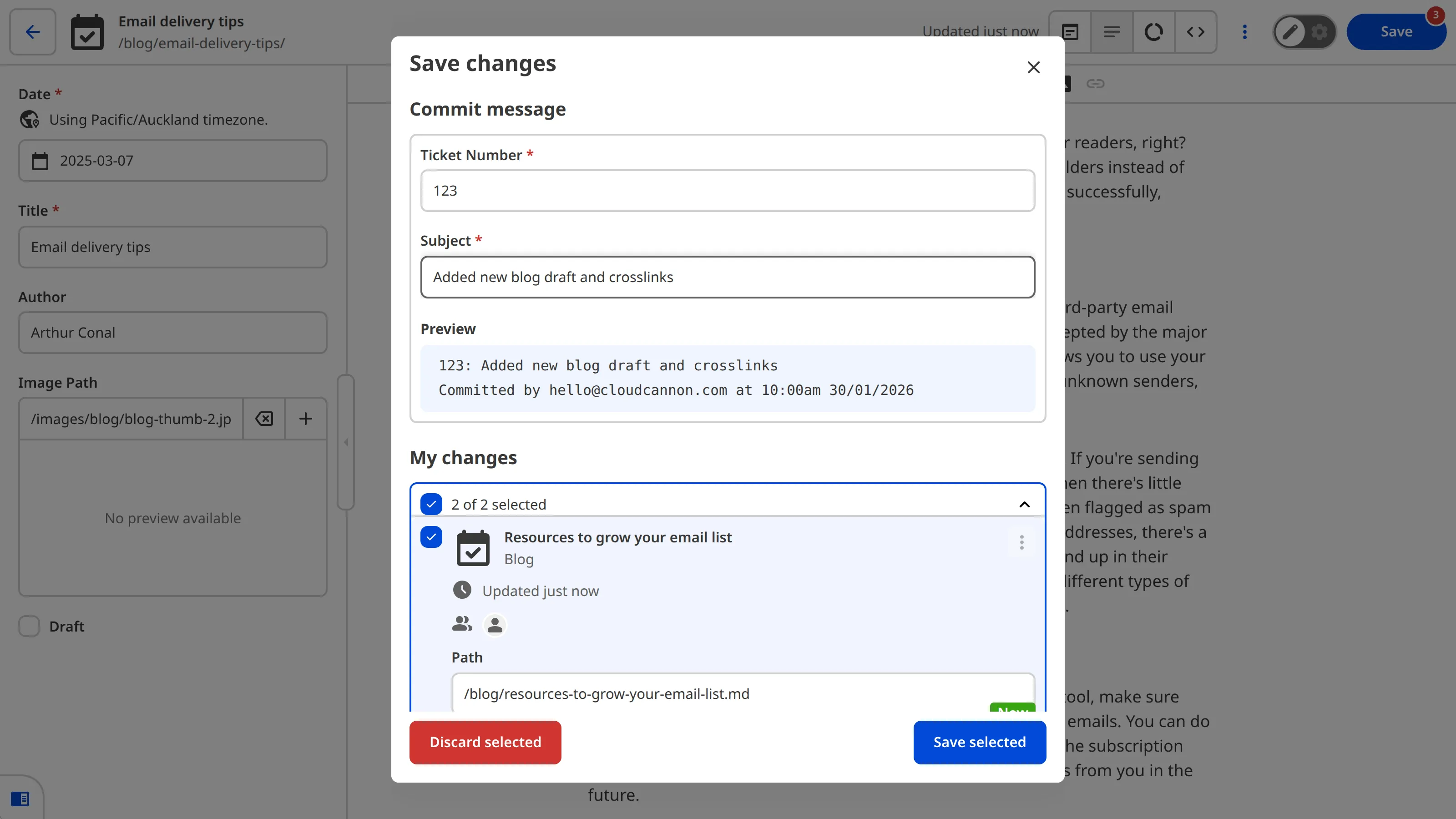This screenshot has width=1456, height=819.
Task: Switch the pencil toggle to settings mode
Action: click(x=1319, y=32)
